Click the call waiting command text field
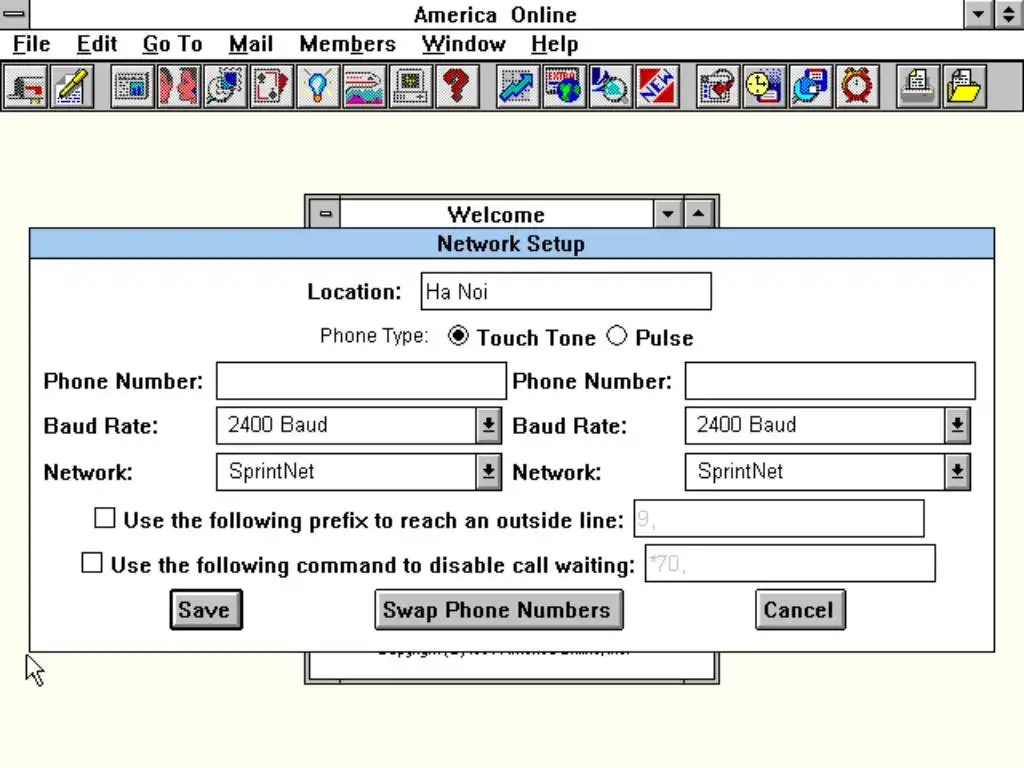The width and height of the screenshot is (1024, 768). 790,563
